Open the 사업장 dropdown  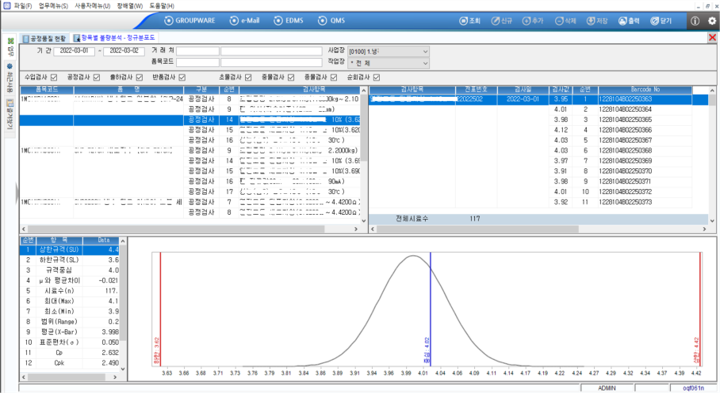(388, 51)
